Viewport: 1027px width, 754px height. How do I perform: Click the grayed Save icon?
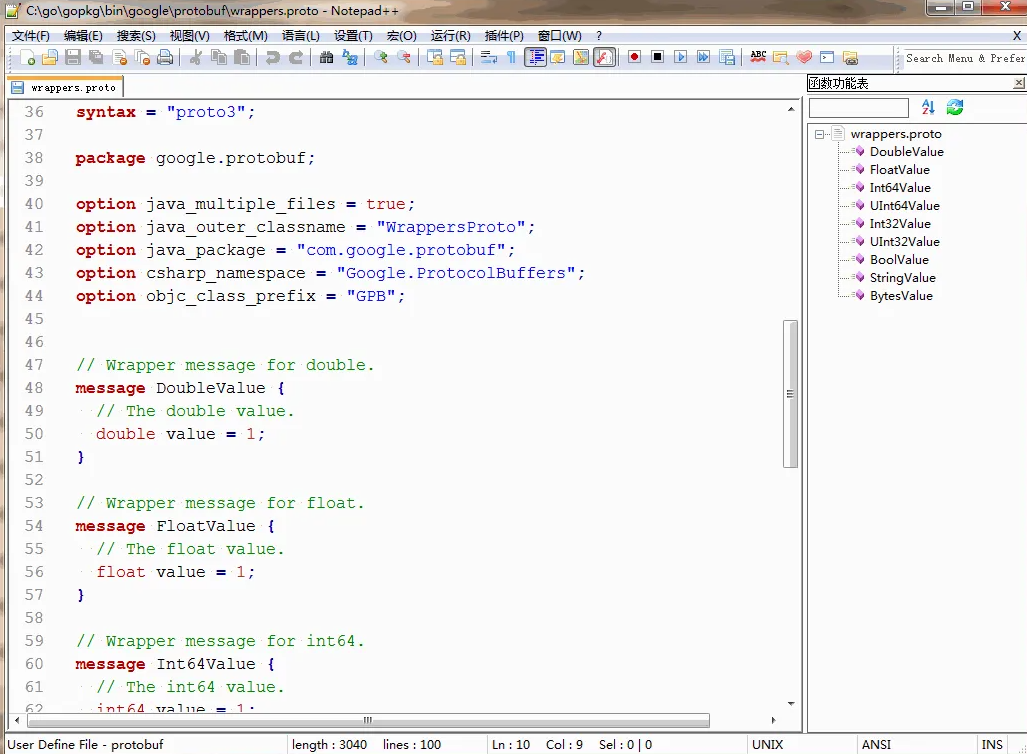coord(73,58)
